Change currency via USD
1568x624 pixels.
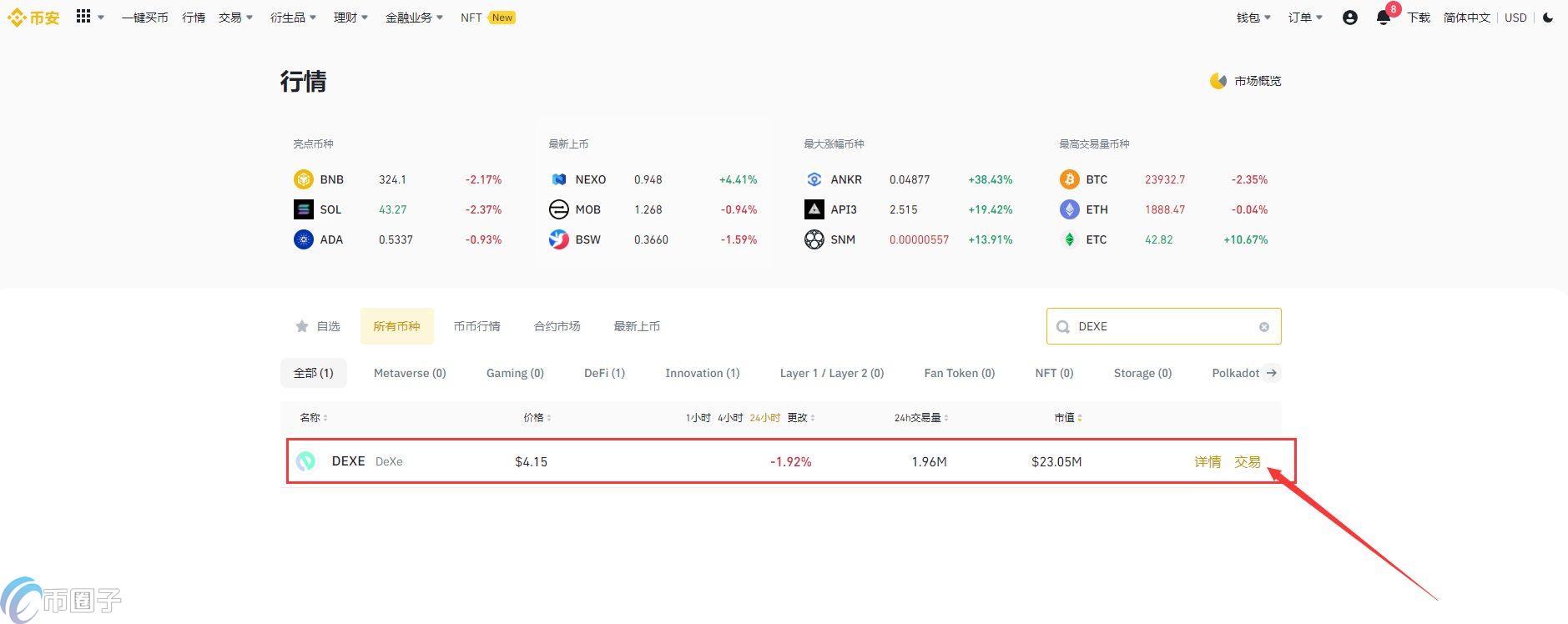(x=1515, y=18)
